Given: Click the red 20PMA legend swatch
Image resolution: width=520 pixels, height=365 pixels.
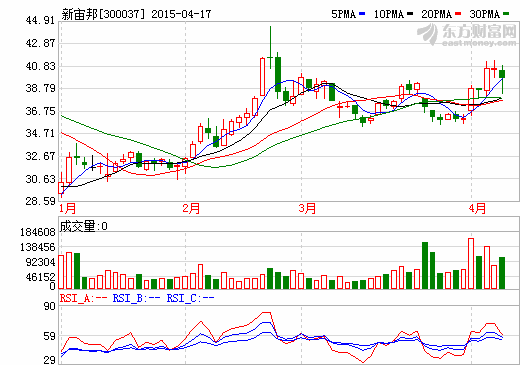Looking at the screenshot, I should pos(458,14).
